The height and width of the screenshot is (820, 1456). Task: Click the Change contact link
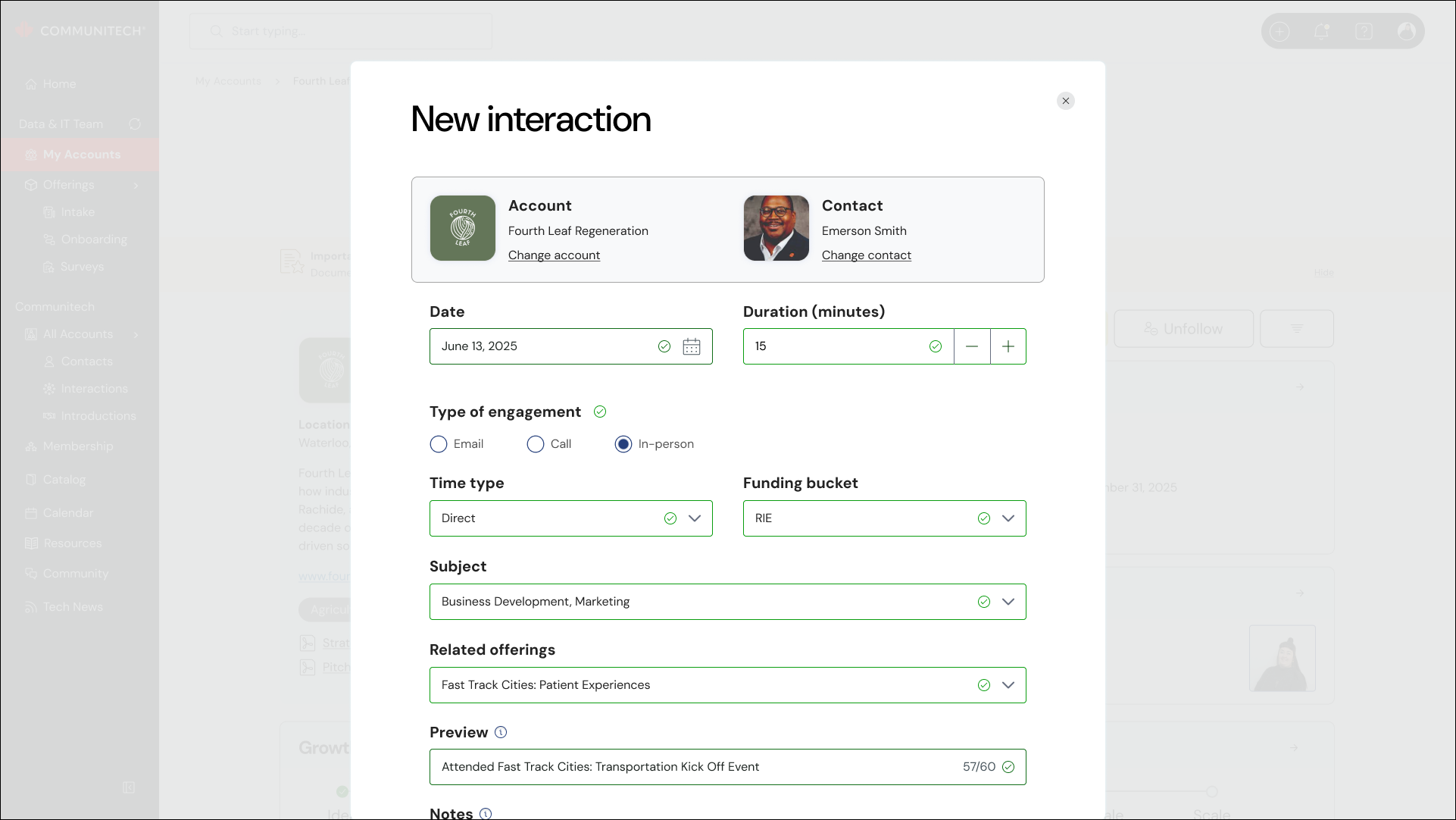pos(866,255)
